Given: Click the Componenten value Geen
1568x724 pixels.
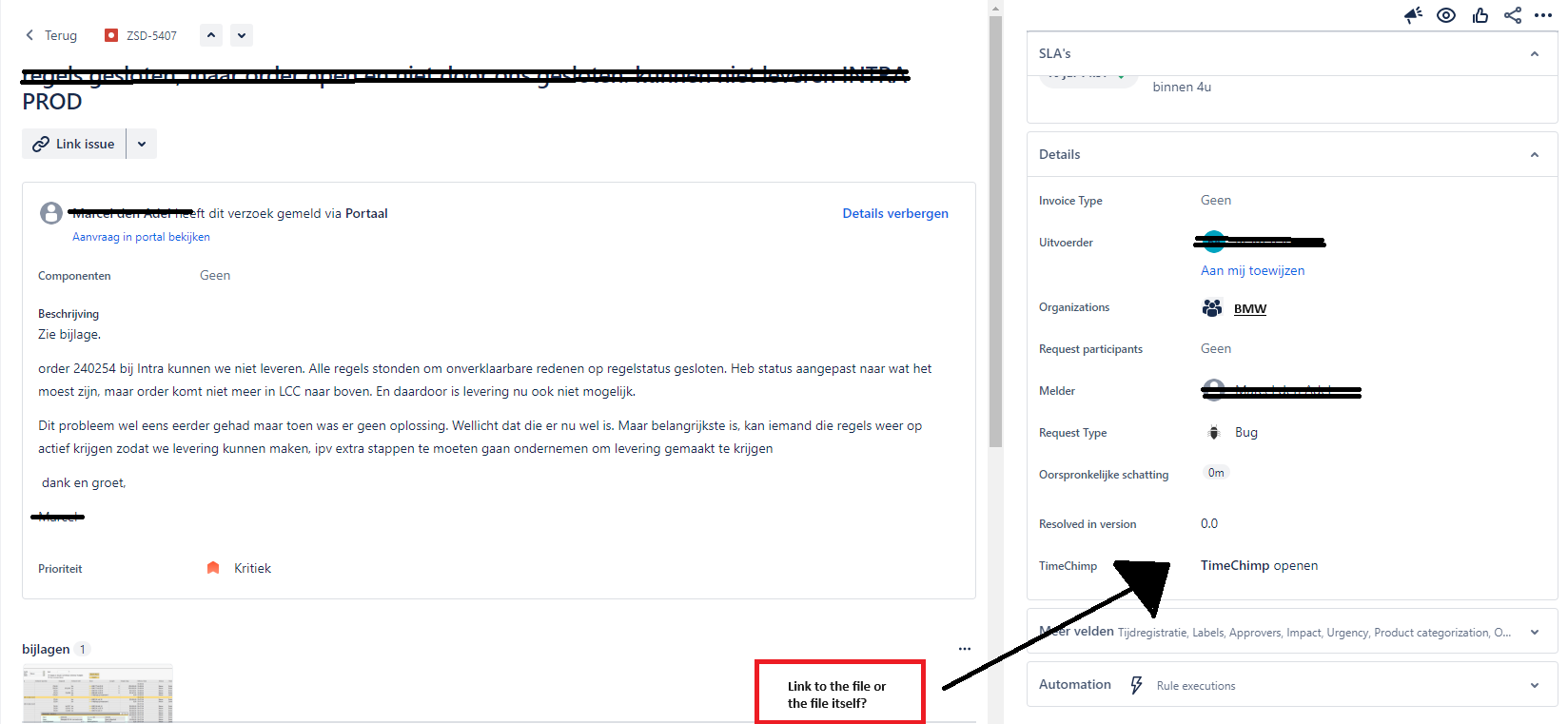Looking at the screenshot, I should coord(215,275).
